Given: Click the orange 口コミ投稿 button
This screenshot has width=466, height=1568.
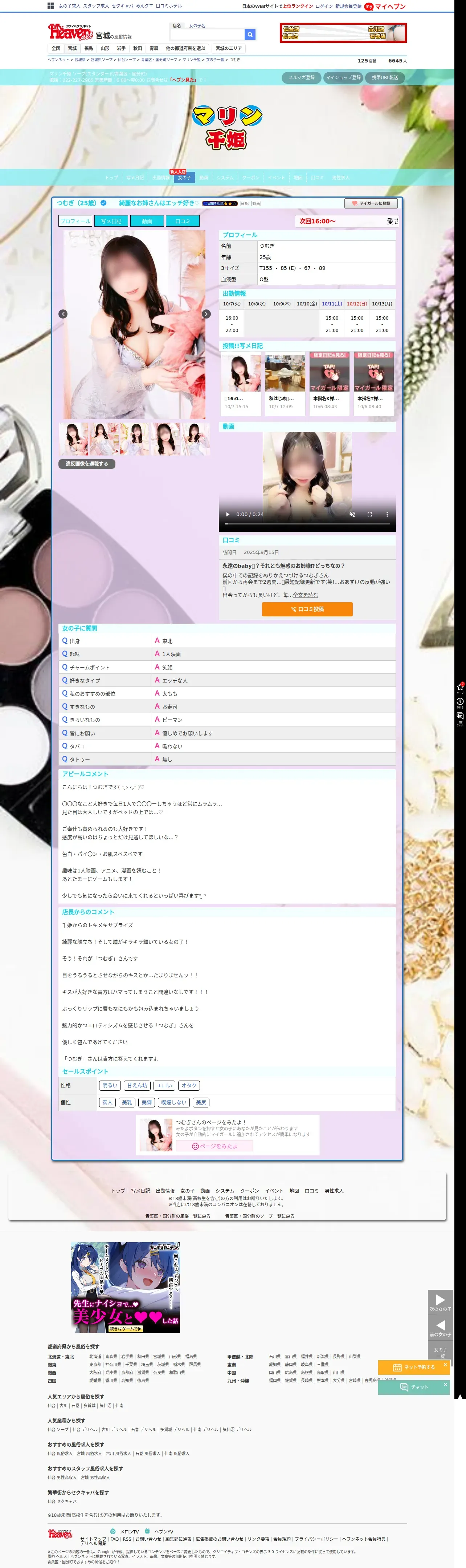Looking at the screenshot, I should pyautogui.click(x=307, y=609).
